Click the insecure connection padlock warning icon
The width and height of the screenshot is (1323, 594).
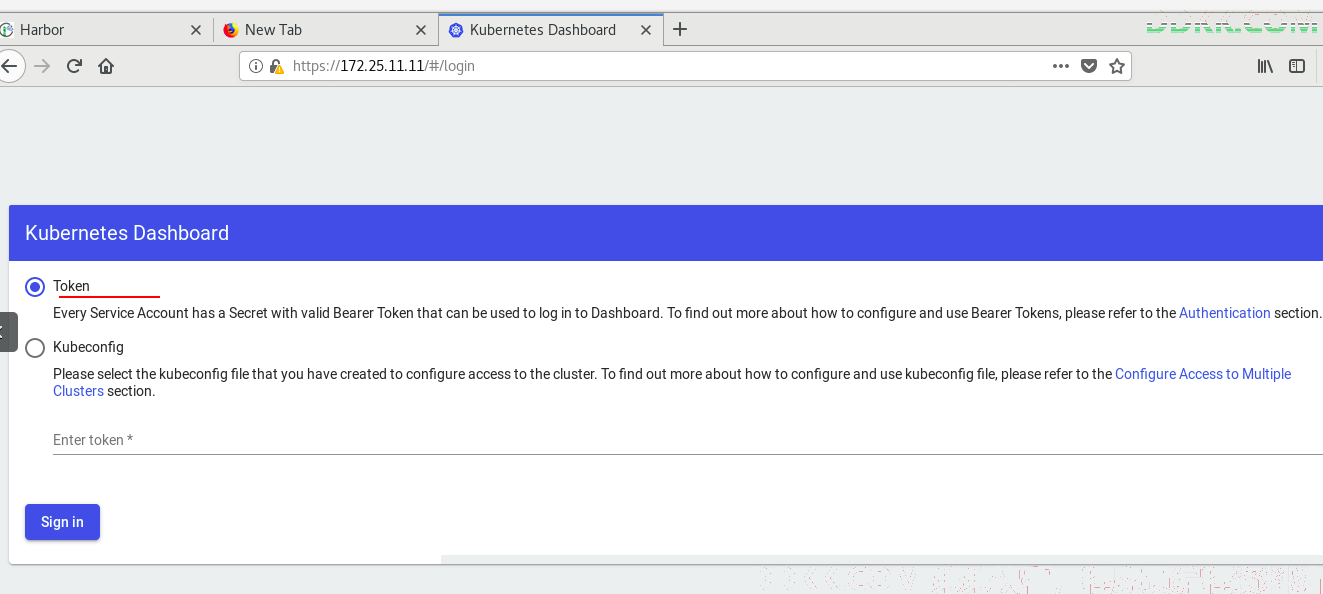pyautogui.click(x=275, y=66)
